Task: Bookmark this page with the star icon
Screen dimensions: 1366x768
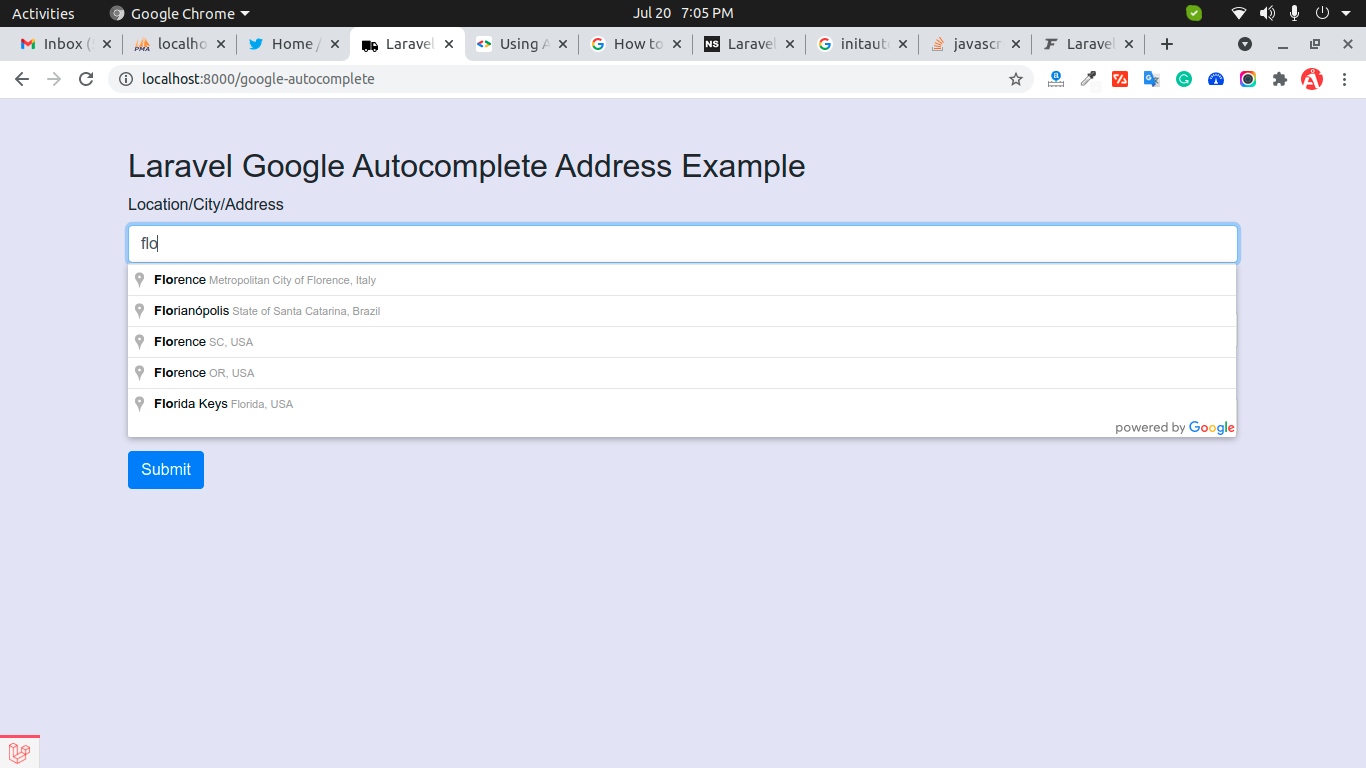Action: (1016, 79)
